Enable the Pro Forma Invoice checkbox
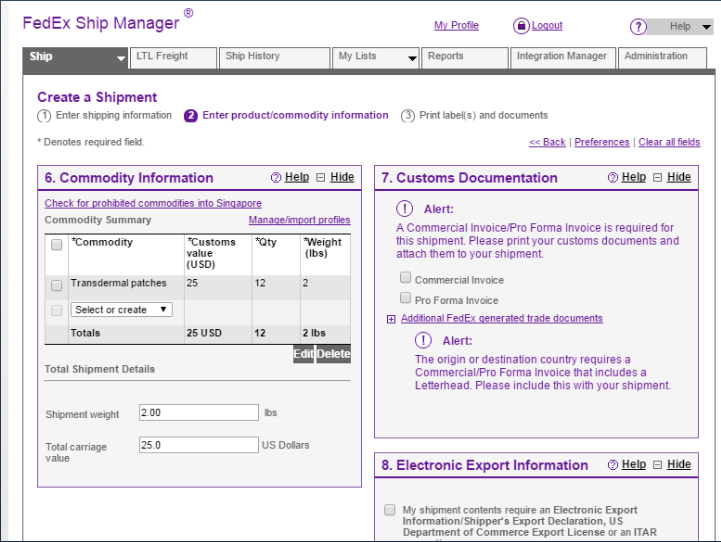 pyautogui.click(x=405, y=297)
